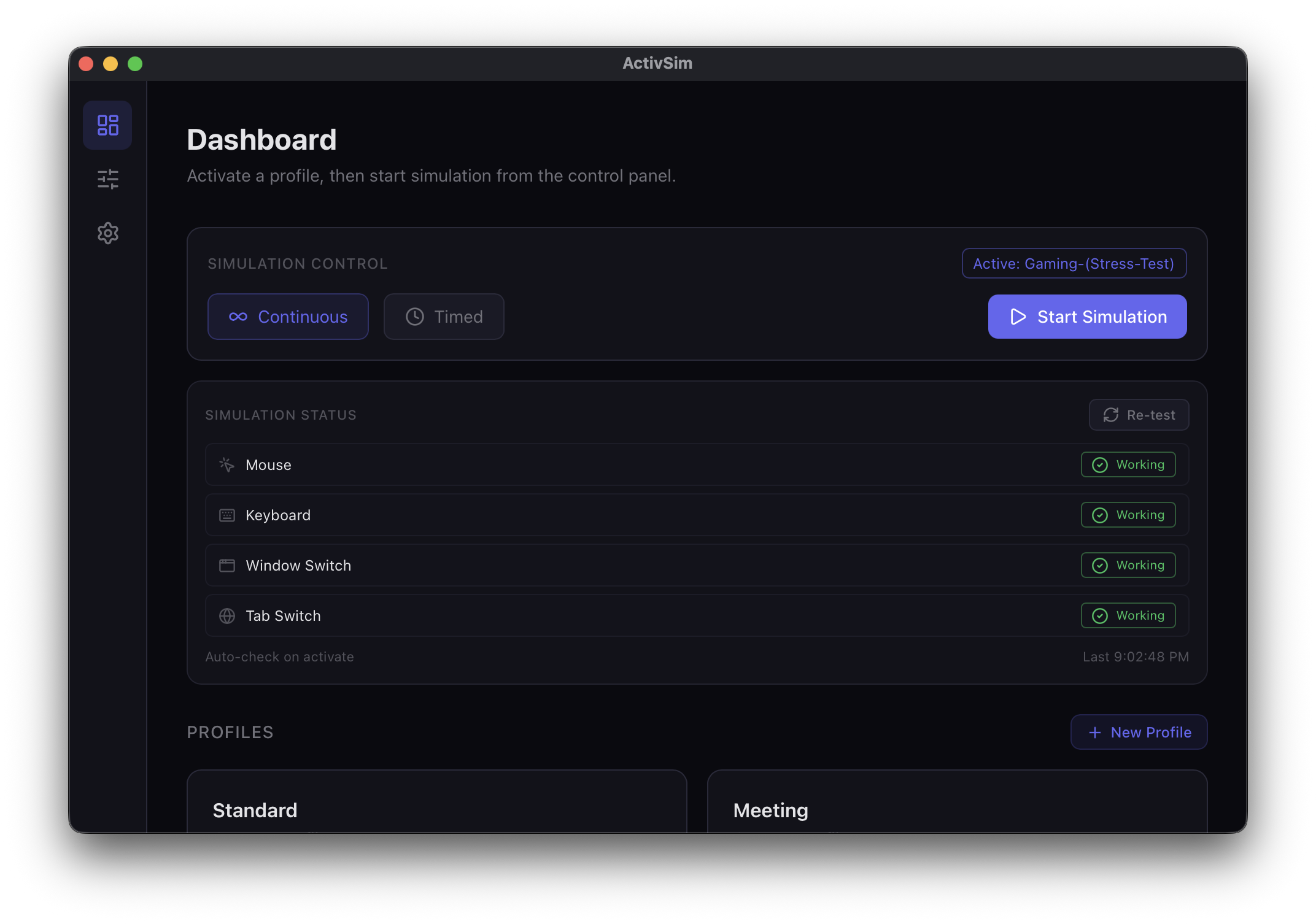Click the window icon beside Window Switch

tap(226, 565)
